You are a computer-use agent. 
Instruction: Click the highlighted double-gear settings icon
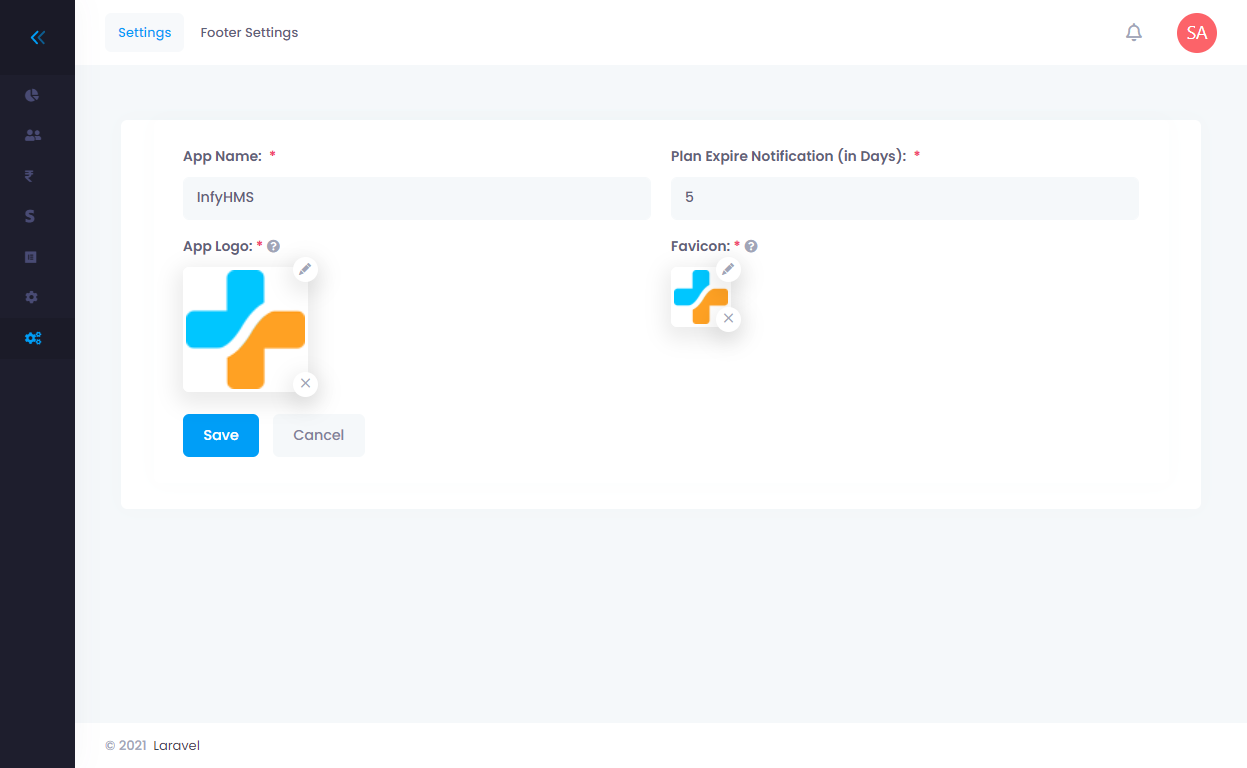coord(31,338)
